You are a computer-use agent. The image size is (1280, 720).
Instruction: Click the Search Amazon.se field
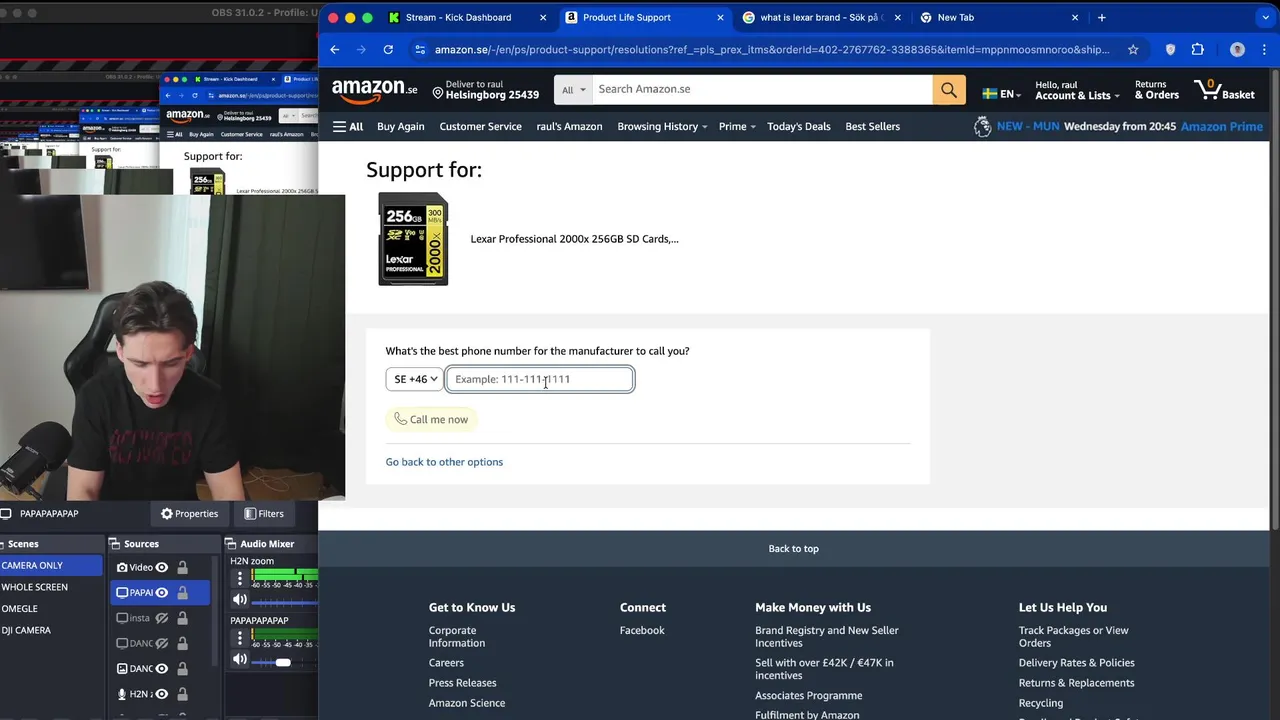(x=762, y=89)
